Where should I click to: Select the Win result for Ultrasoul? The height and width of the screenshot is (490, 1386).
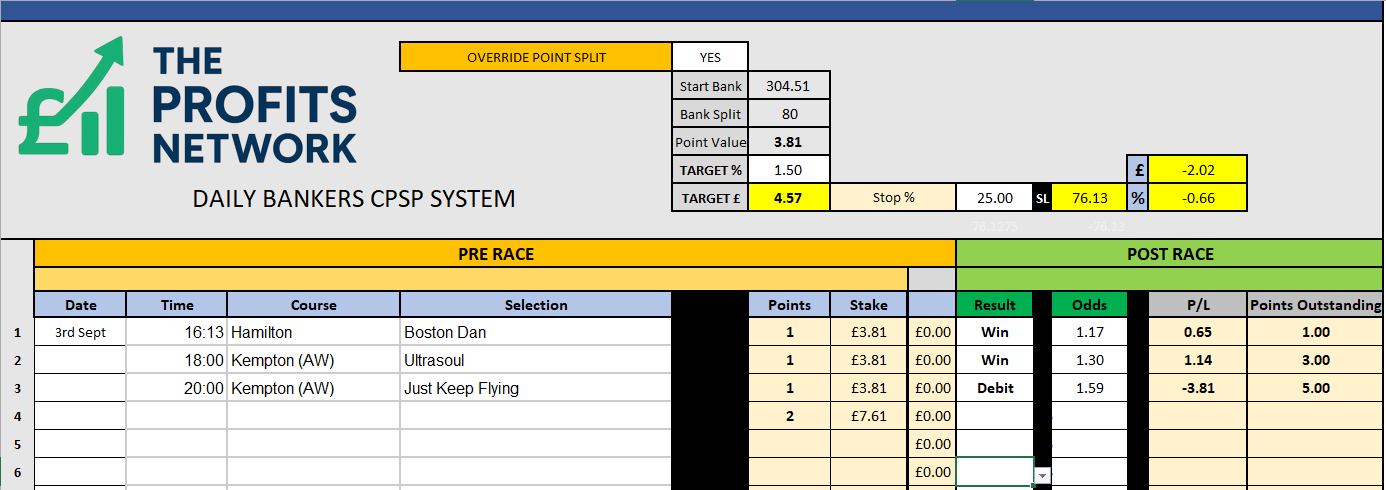coord(994,360)
